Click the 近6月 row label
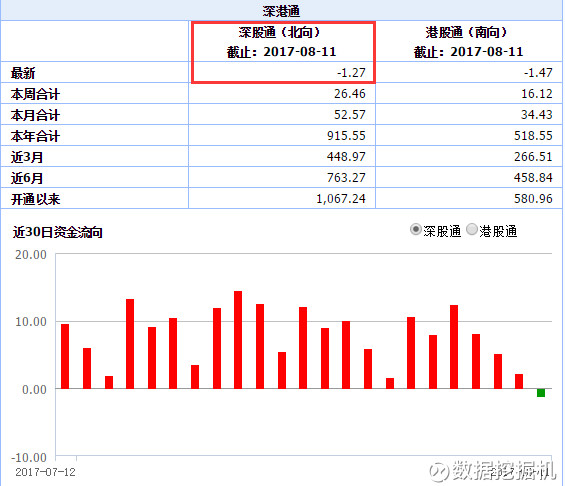The image size is (565, 486). [x=27, y=178]
